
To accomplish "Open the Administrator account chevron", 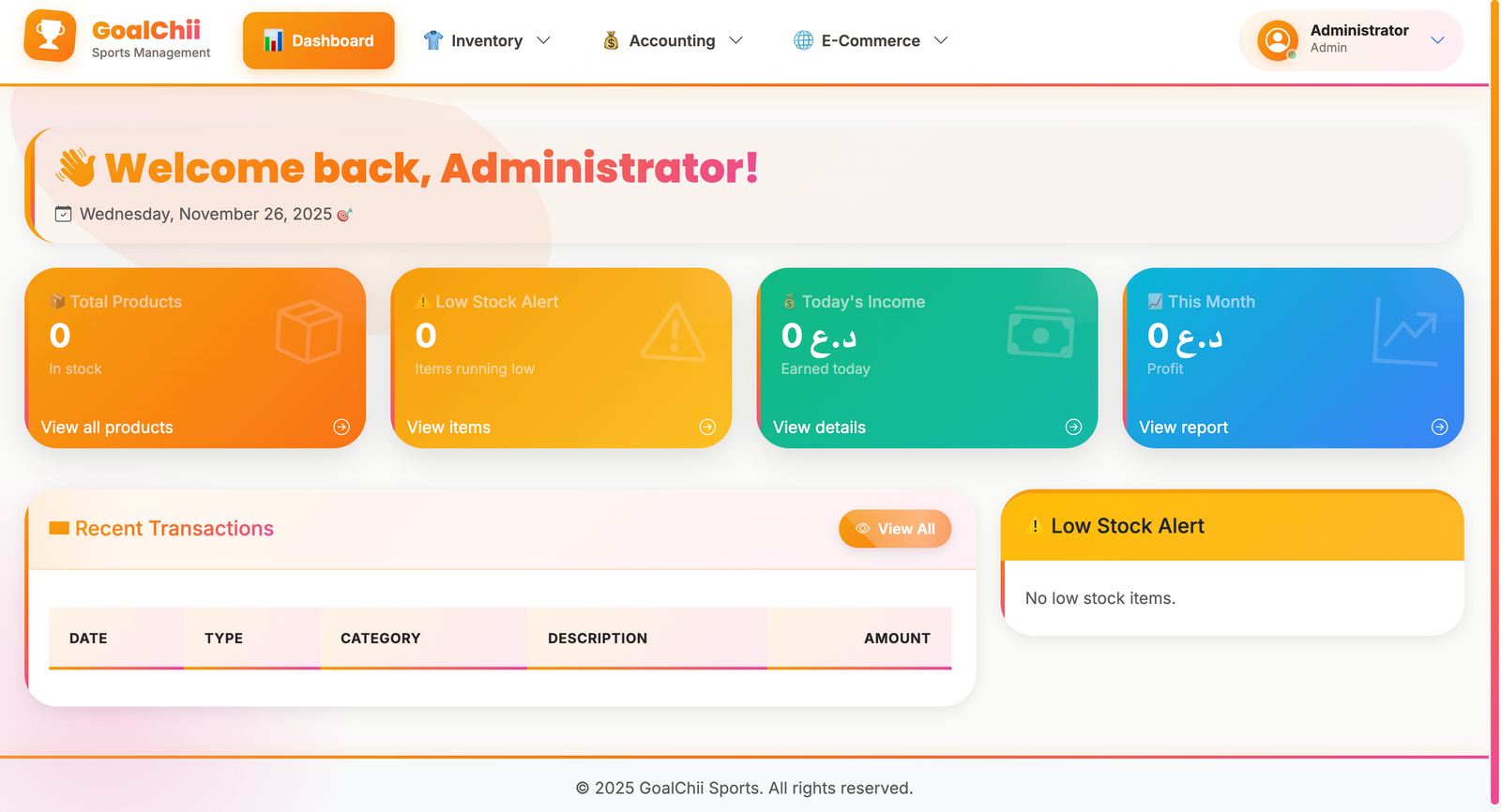I will point(1437,40).
